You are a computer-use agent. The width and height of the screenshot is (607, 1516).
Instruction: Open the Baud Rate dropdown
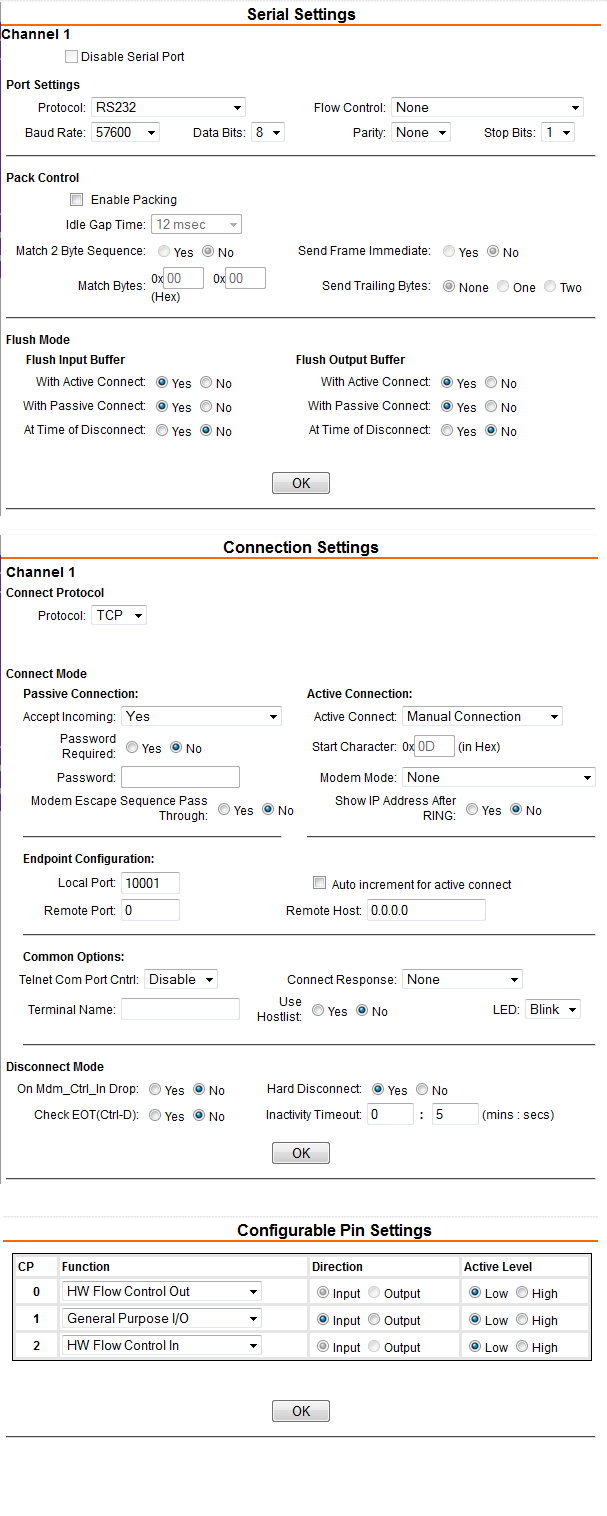pos(125,132)
